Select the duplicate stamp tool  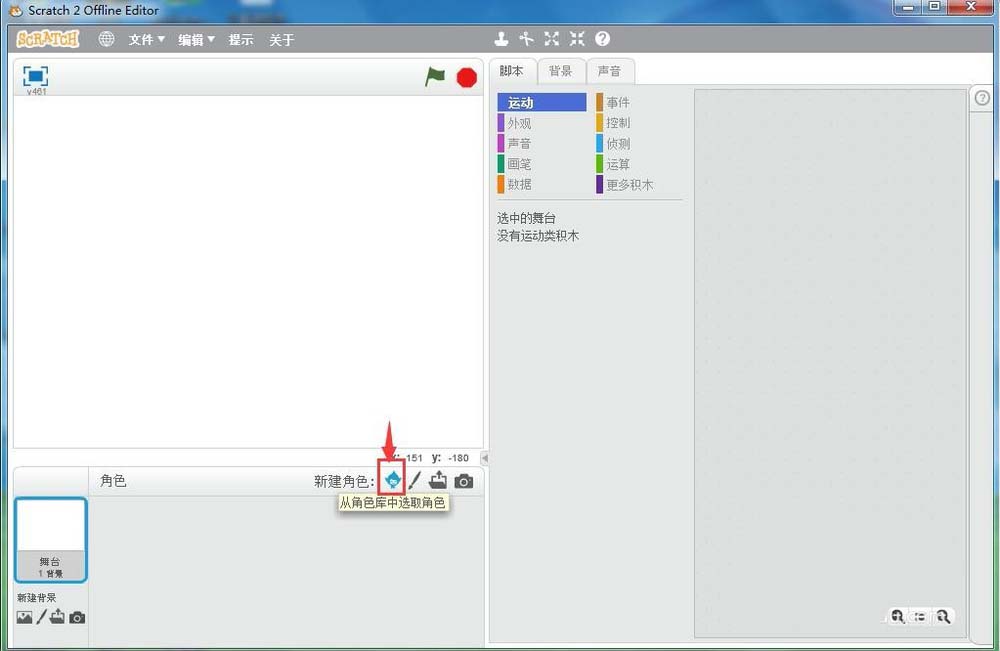tap(501, 38)
